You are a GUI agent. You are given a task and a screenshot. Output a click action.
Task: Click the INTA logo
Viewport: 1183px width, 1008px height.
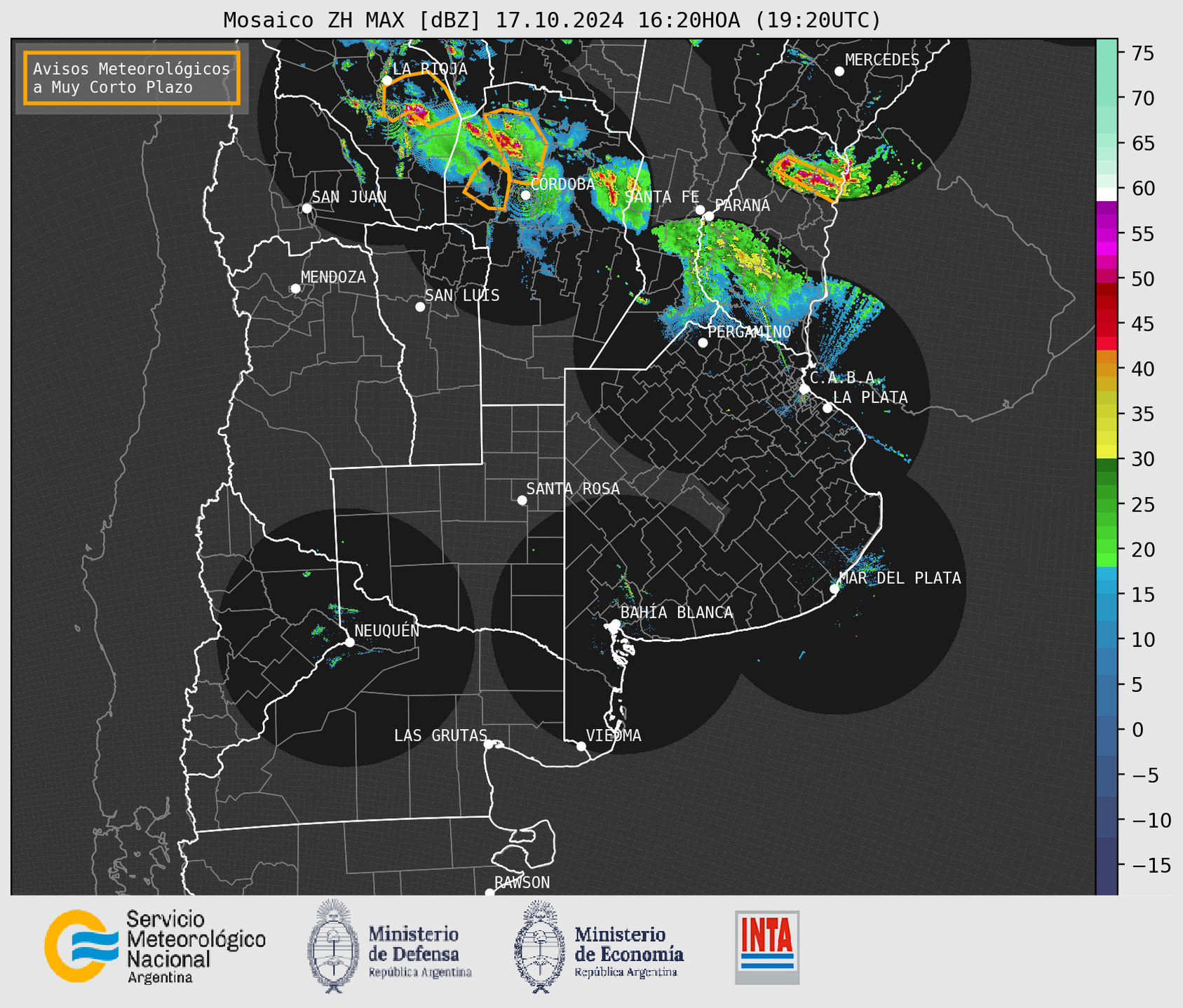point(767,947)
